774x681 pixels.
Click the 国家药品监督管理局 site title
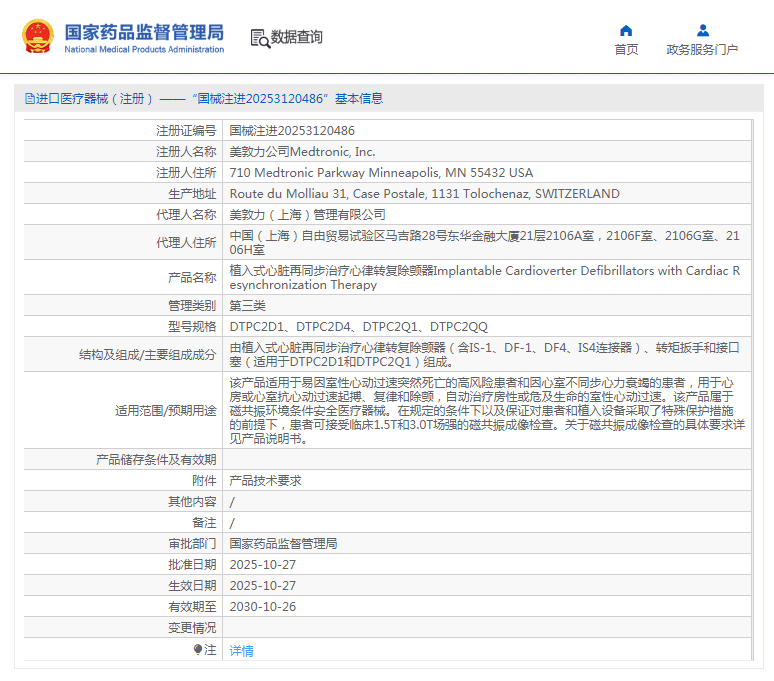pos(144,32)
